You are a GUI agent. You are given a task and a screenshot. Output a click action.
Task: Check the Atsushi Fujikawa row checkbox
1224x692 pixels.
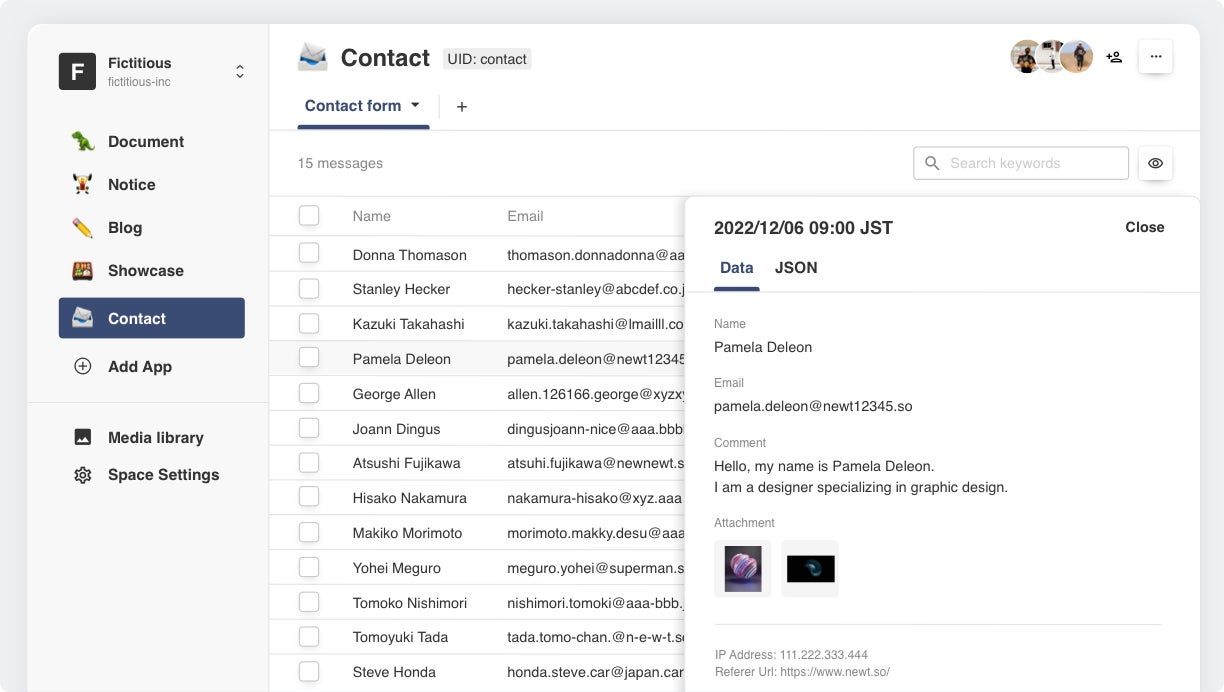click(309, 462)
